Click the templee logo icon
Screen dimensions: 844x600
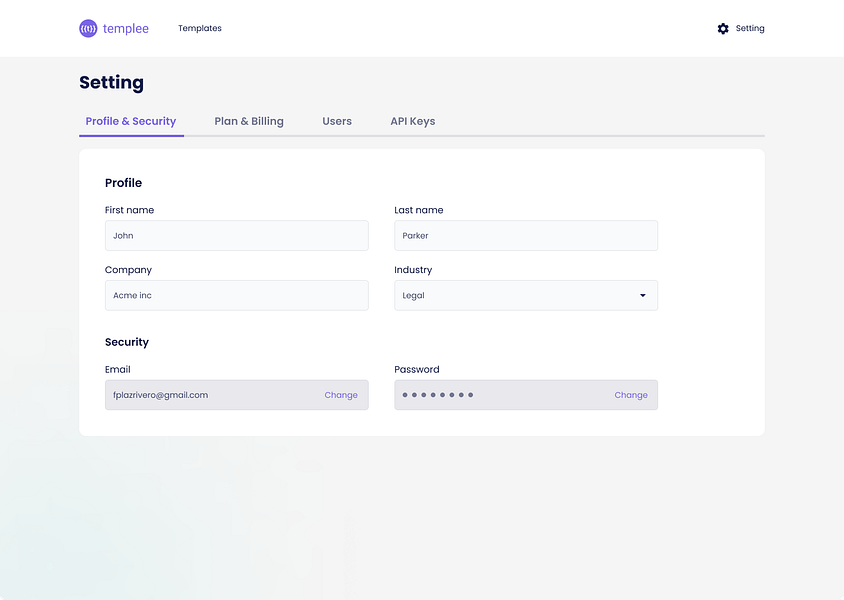click(x=88, y=29)
